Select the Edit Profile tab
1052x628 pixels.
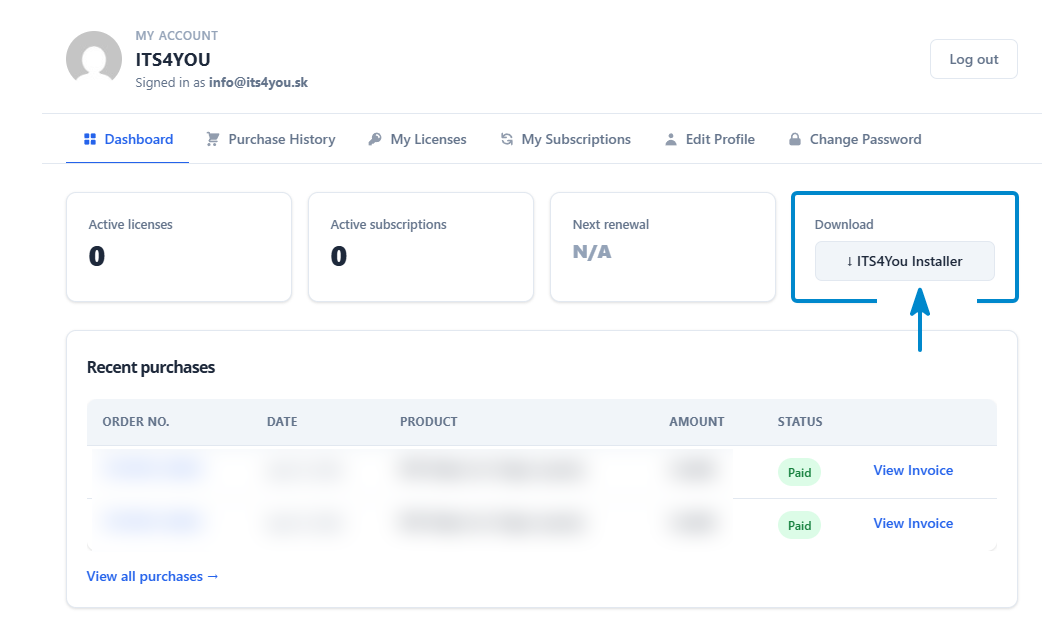pyautogui.click(x=709, y=139)
